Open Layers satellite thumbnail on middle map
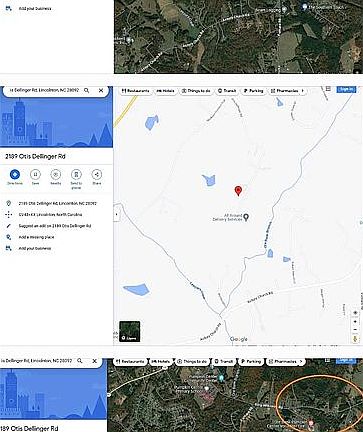 (x=130, y=331)
